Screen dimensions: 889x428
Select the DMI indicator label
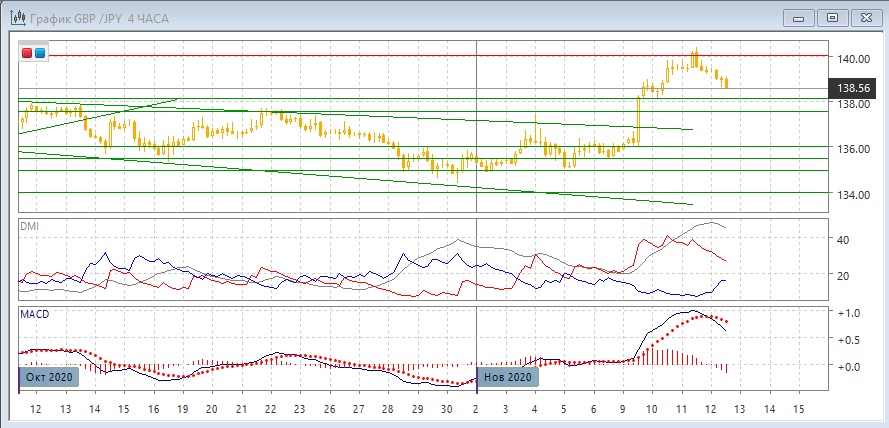(x=32, y=227)
